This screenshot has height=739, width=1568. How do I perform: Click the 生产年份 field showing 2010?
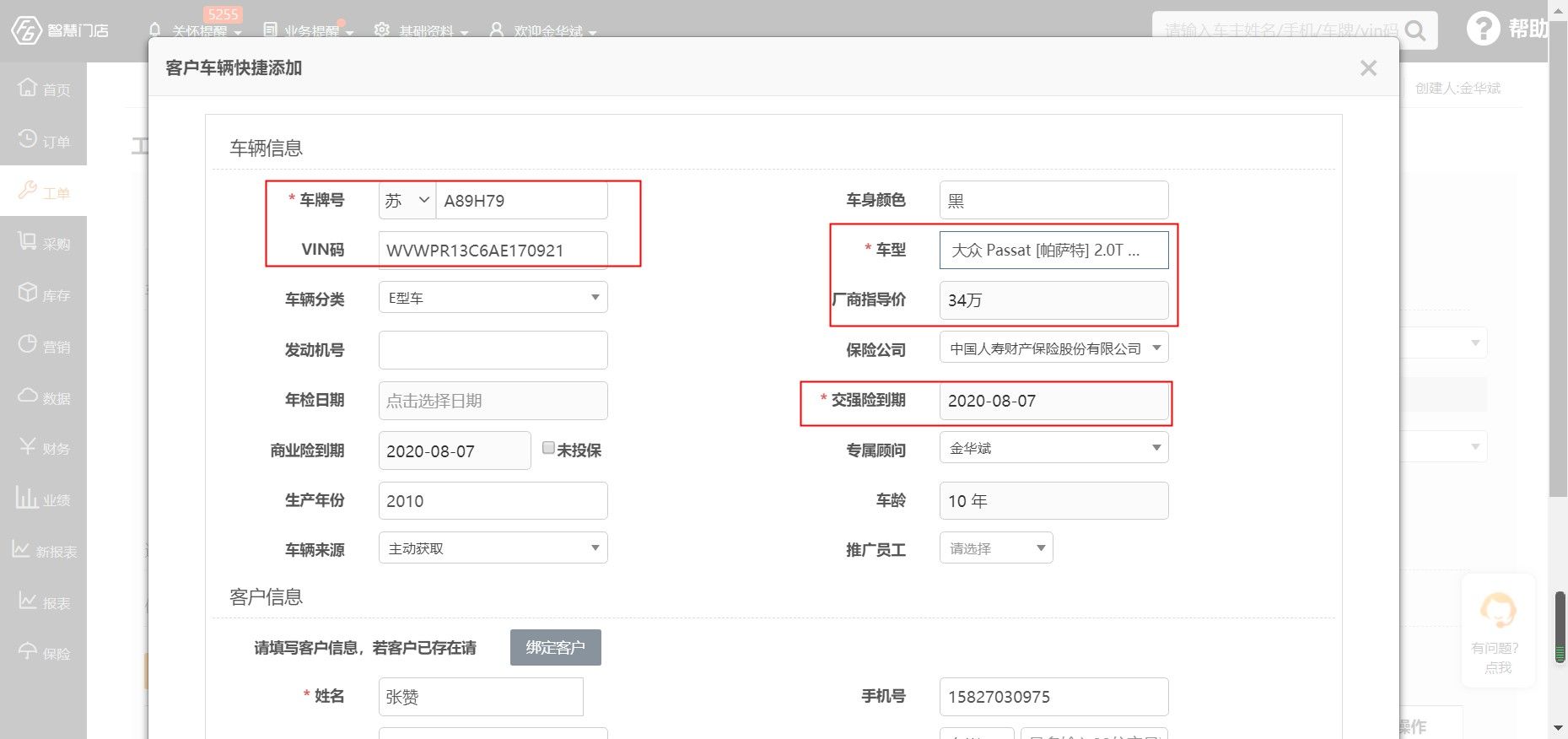click(x=493, y=501)
